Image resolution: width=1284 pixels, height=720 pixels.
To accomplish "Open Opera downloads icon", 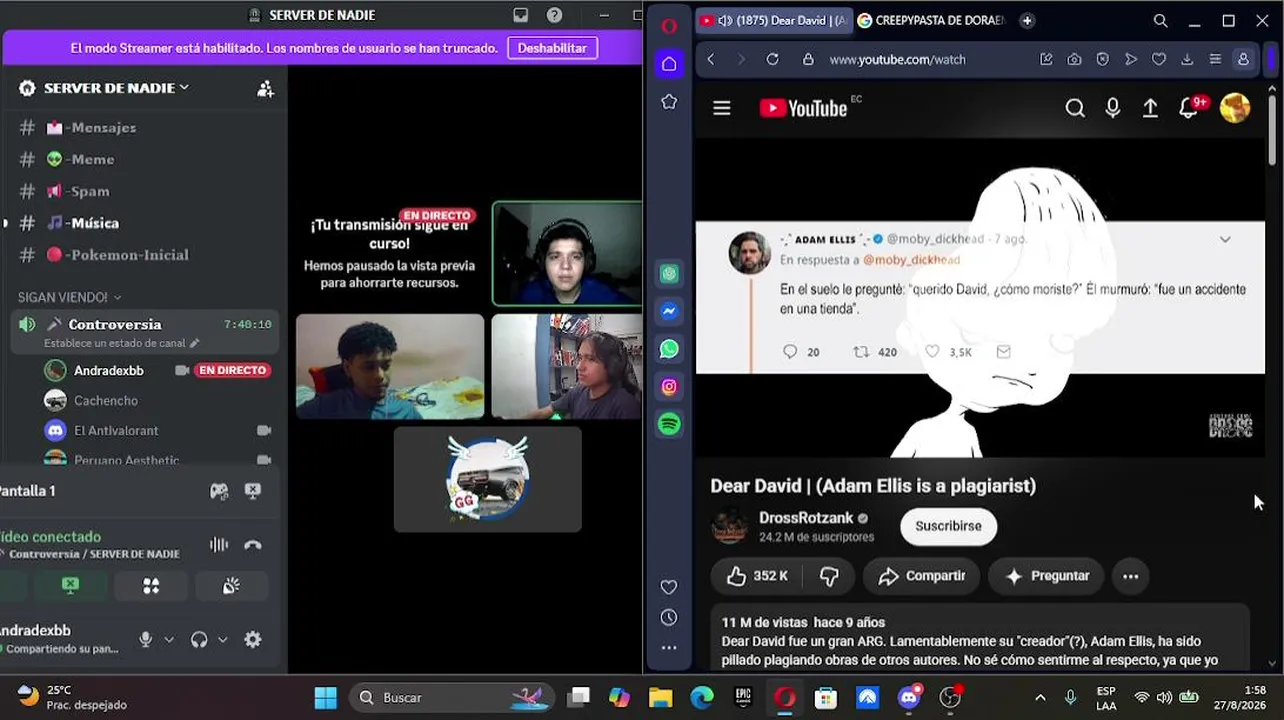I will (x=1187, y=59).
